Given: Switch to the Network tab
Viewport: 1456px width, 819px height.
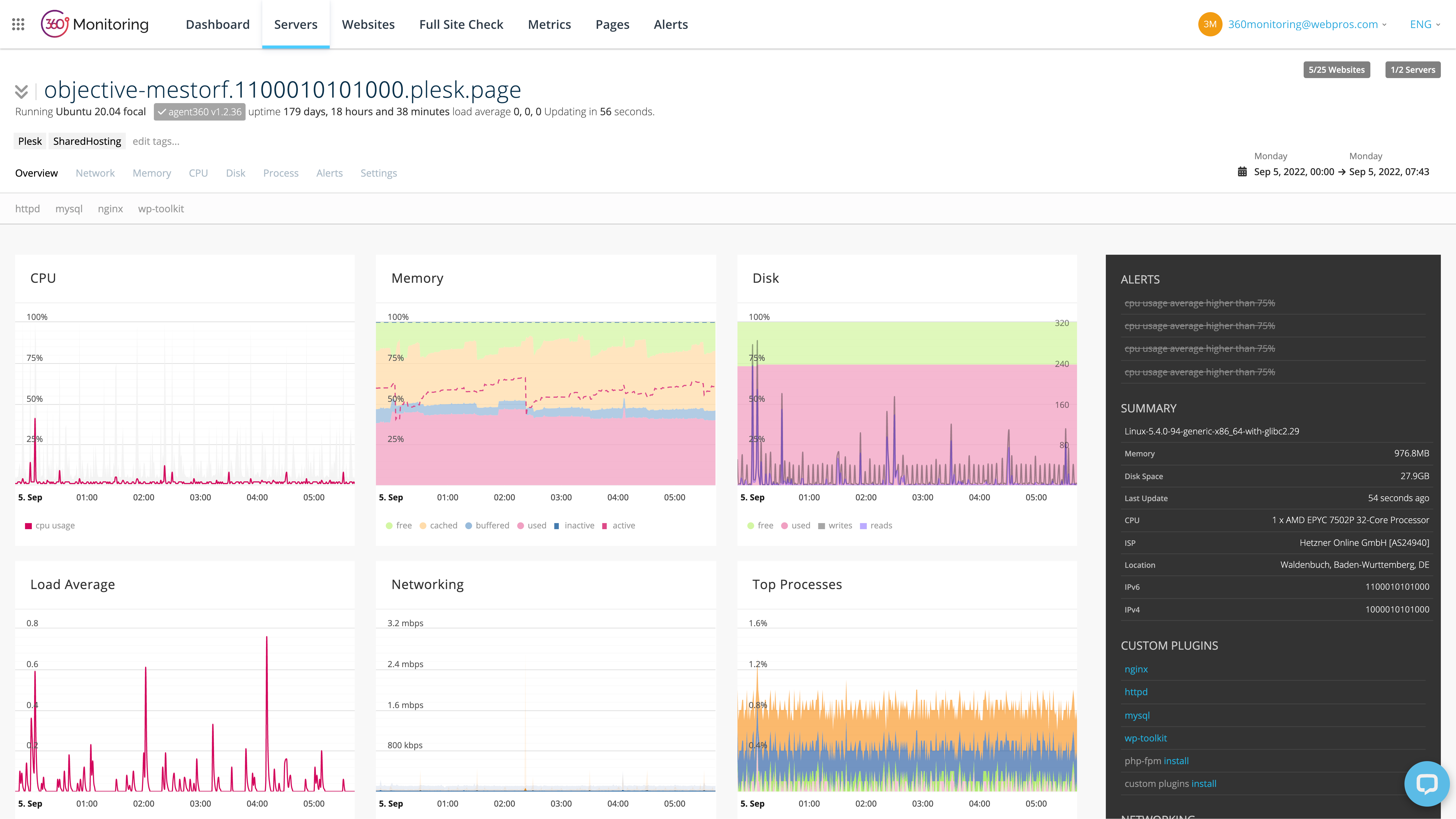Looking at the screenshot, I should (95, 173).
